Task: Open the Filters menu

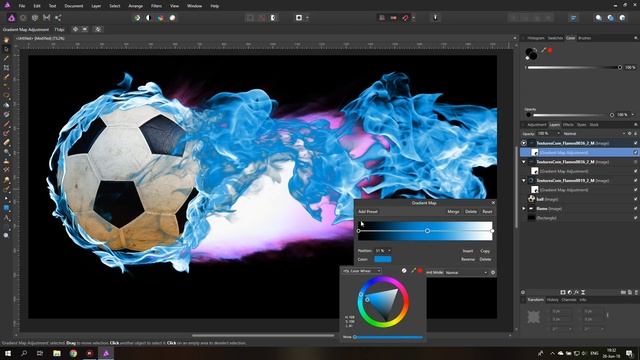Action: (x=156, y=6)
